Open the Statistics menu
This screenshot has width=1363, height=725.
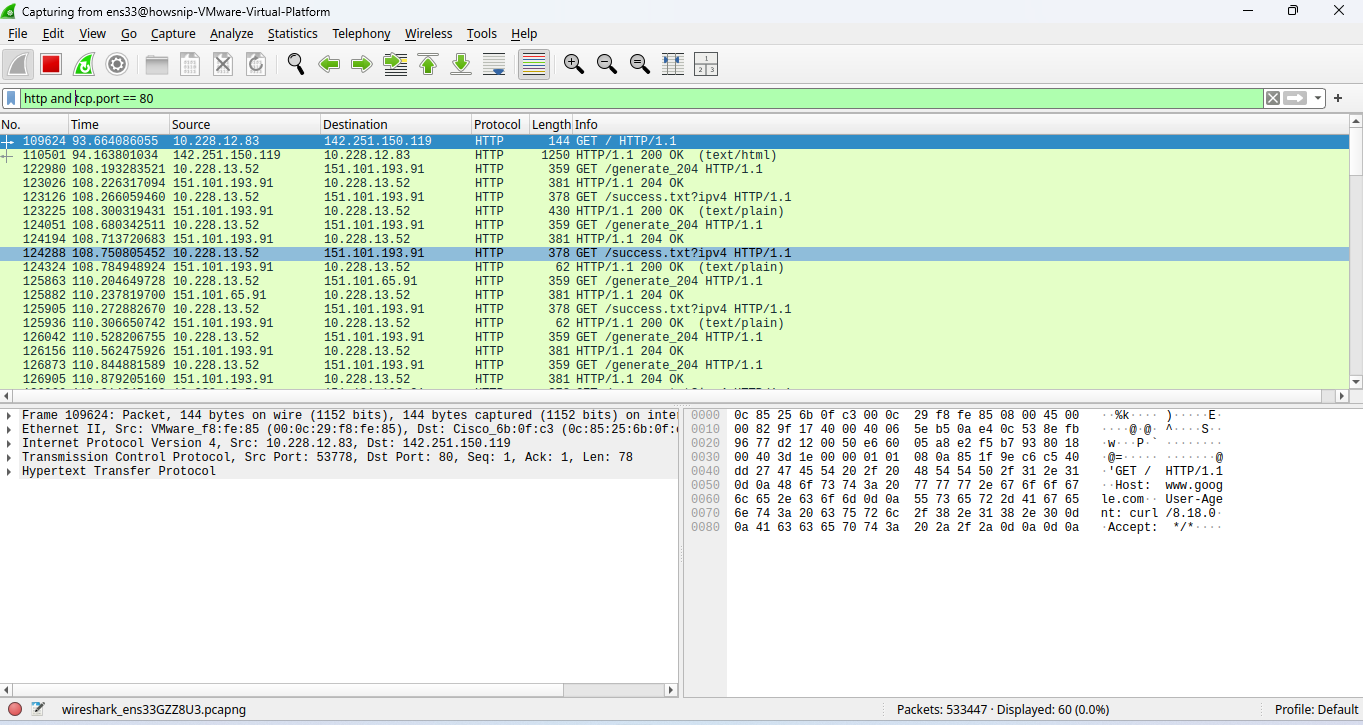(292, 33)
